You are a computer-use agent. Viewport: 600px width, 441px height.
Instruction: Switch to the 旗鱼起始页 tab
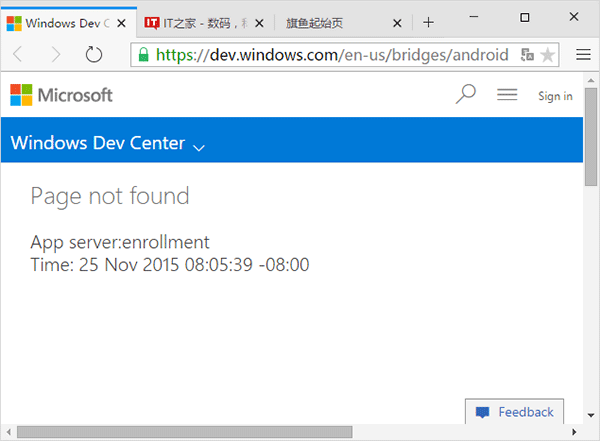tap(340, 22)
